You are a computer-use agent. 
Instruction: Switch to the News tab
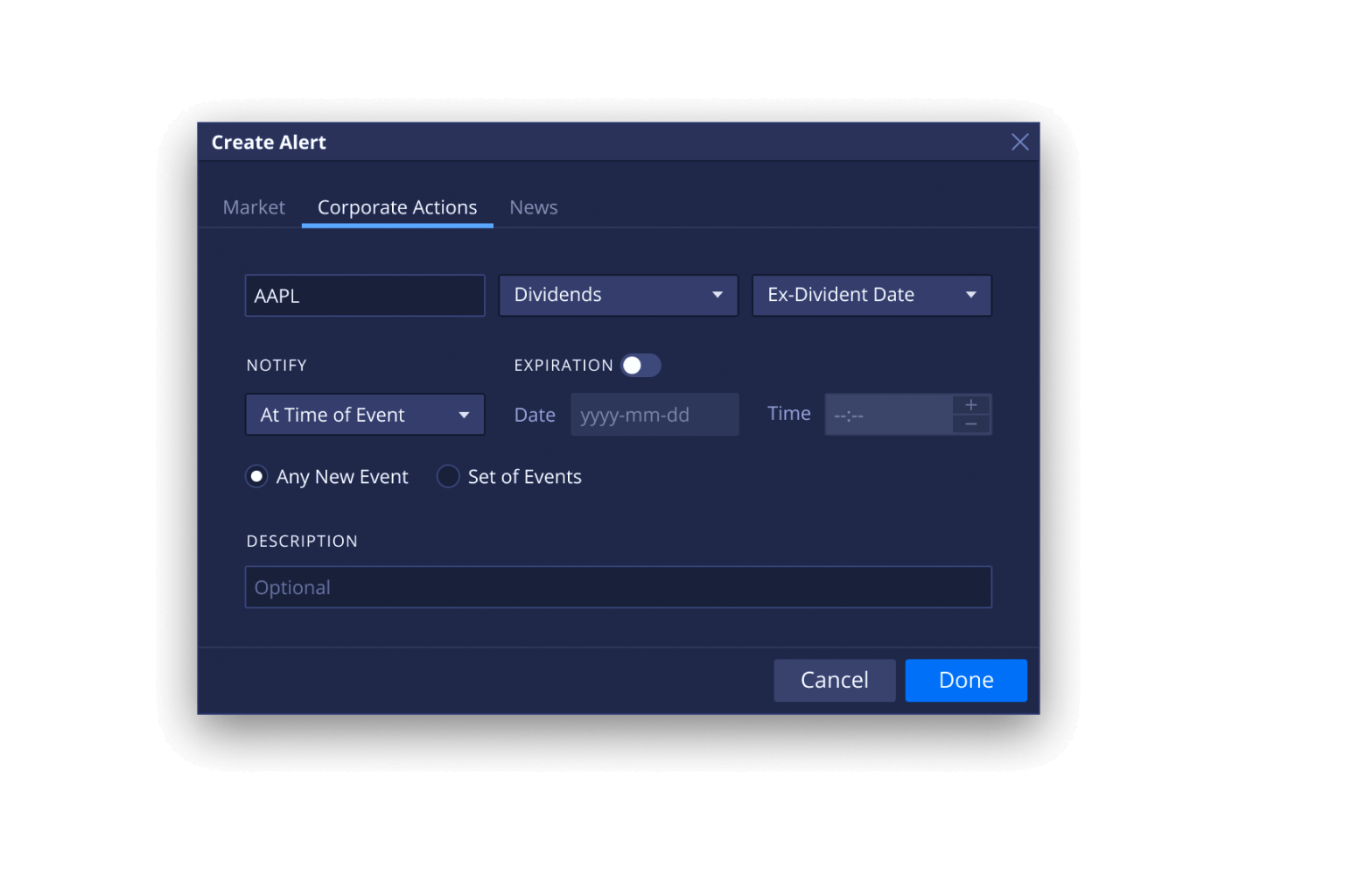[x=533, y=207]
